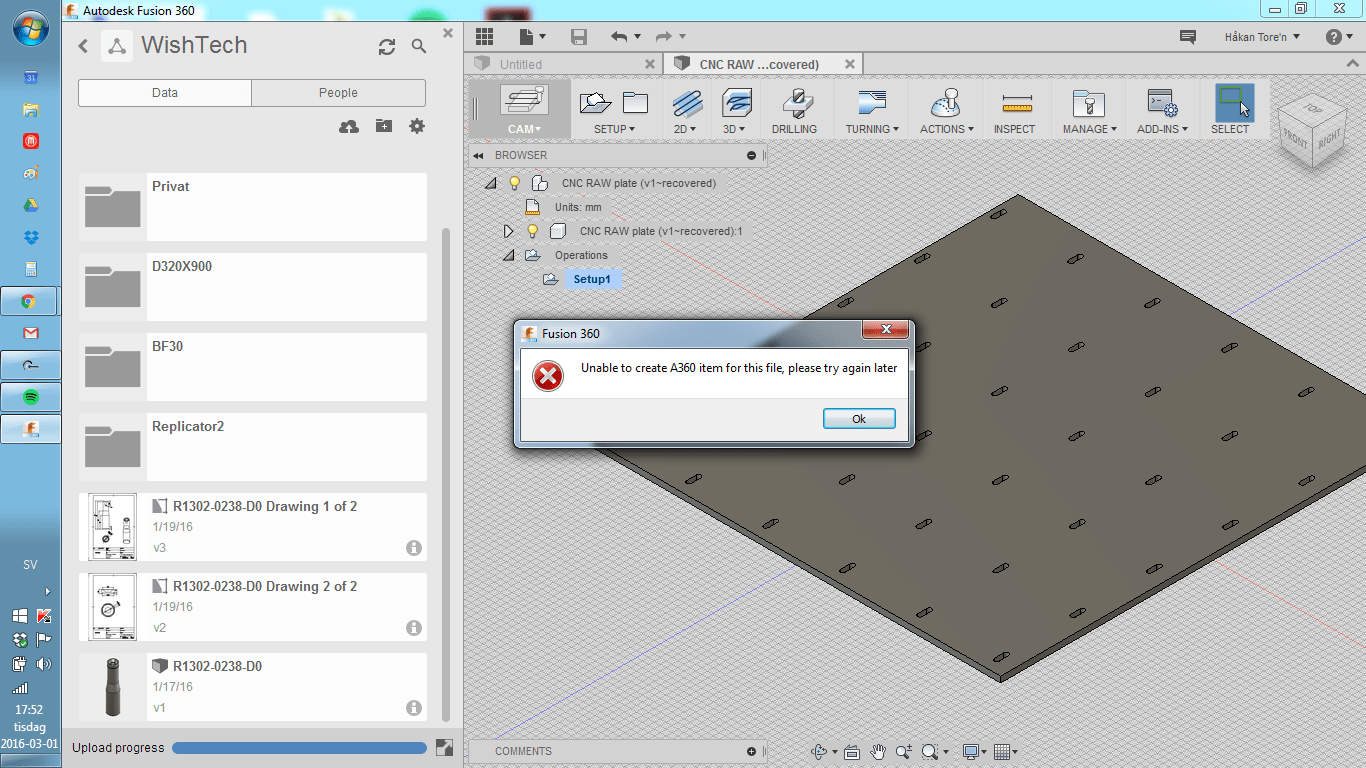Viewport: 1366px width, 768px height.
Task: Create a new folder in the project
Action: click(x=384, y=126)
